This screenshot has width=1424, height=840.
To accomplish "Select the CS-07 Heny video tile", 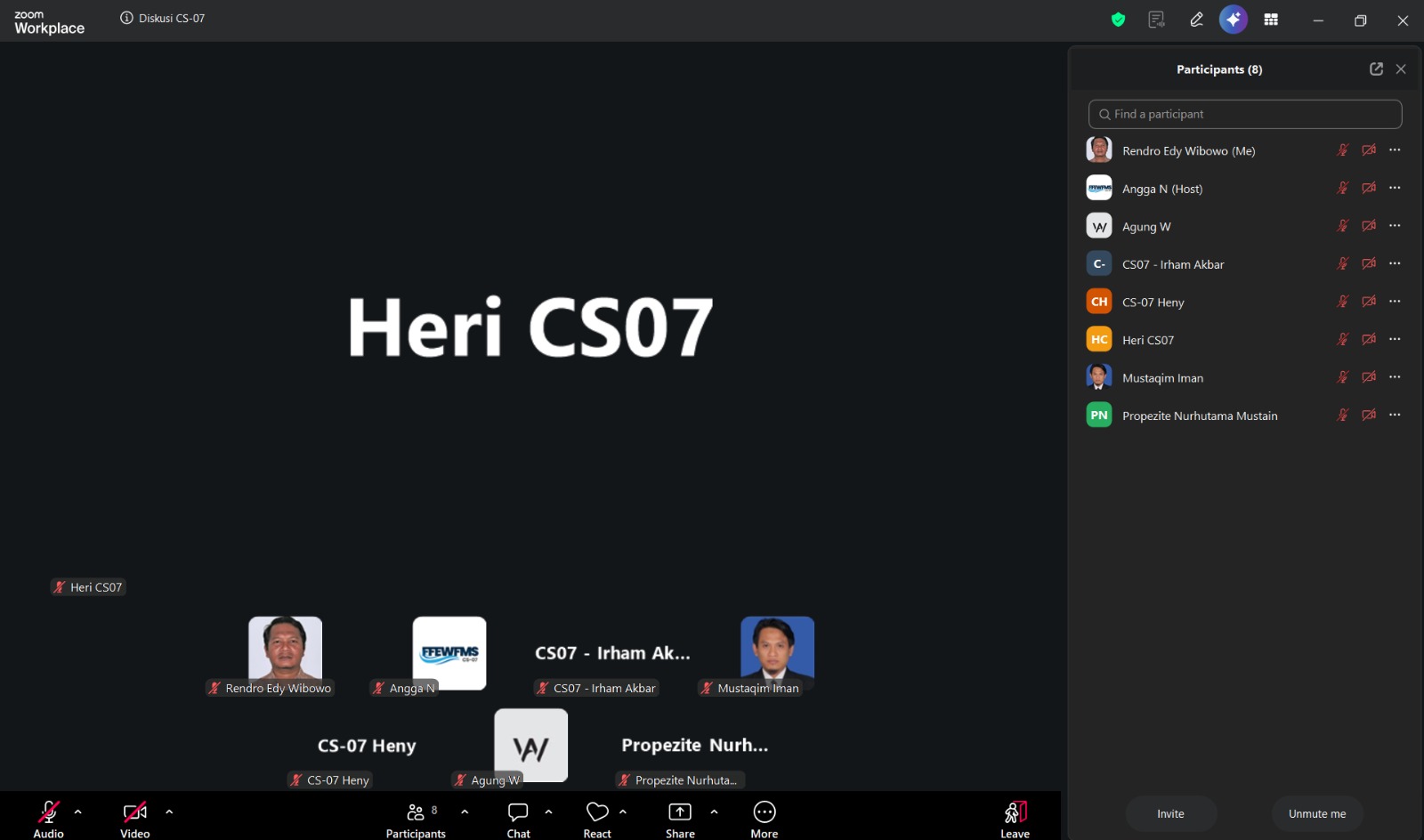I will [x=367, y=746].
